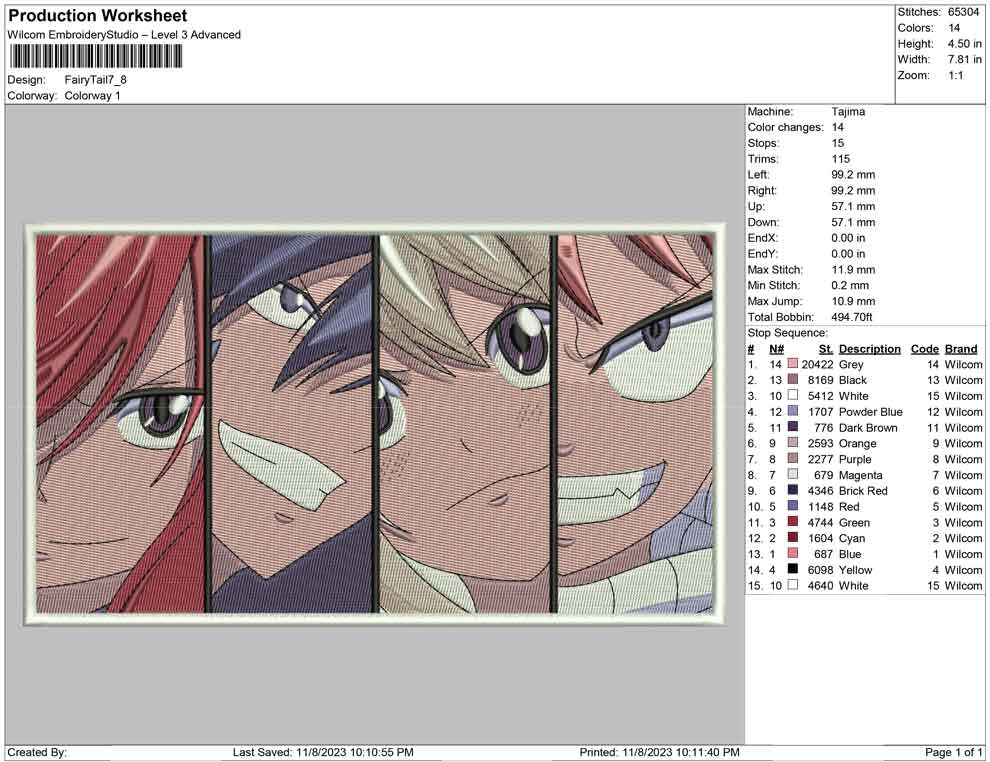Click the 'Production Worksheet' title
Screen dimensions: 990x762
point(97,16)
